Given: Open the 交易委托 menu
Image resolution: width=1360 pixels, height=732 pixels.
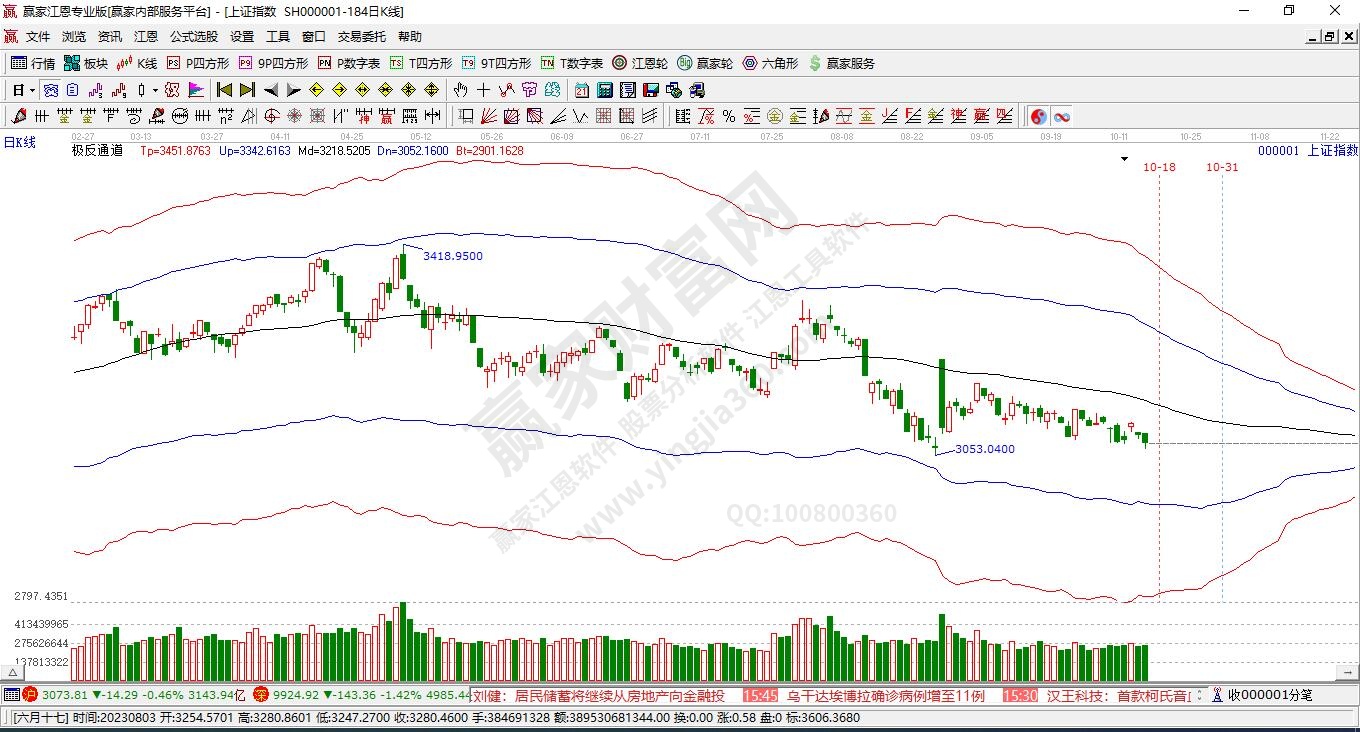Looking at the screenshot, I should coord(361,37).
